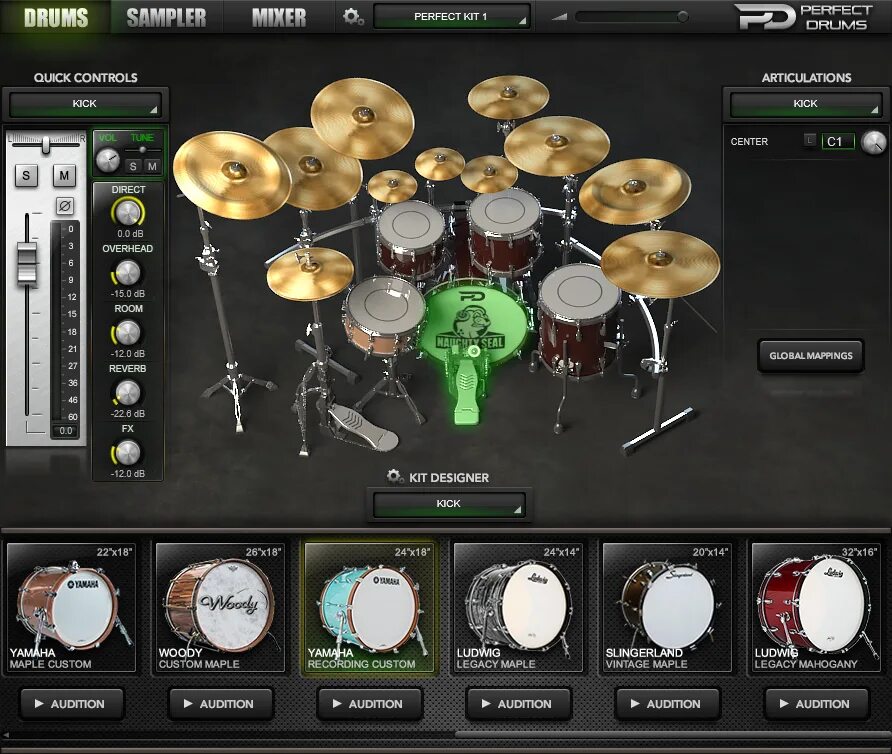Viewport: 892px width, 754px height.
Task: Select the Slingerland Vintage Maple 20"x14" thumbnail
Action: (x=667, y=608)
